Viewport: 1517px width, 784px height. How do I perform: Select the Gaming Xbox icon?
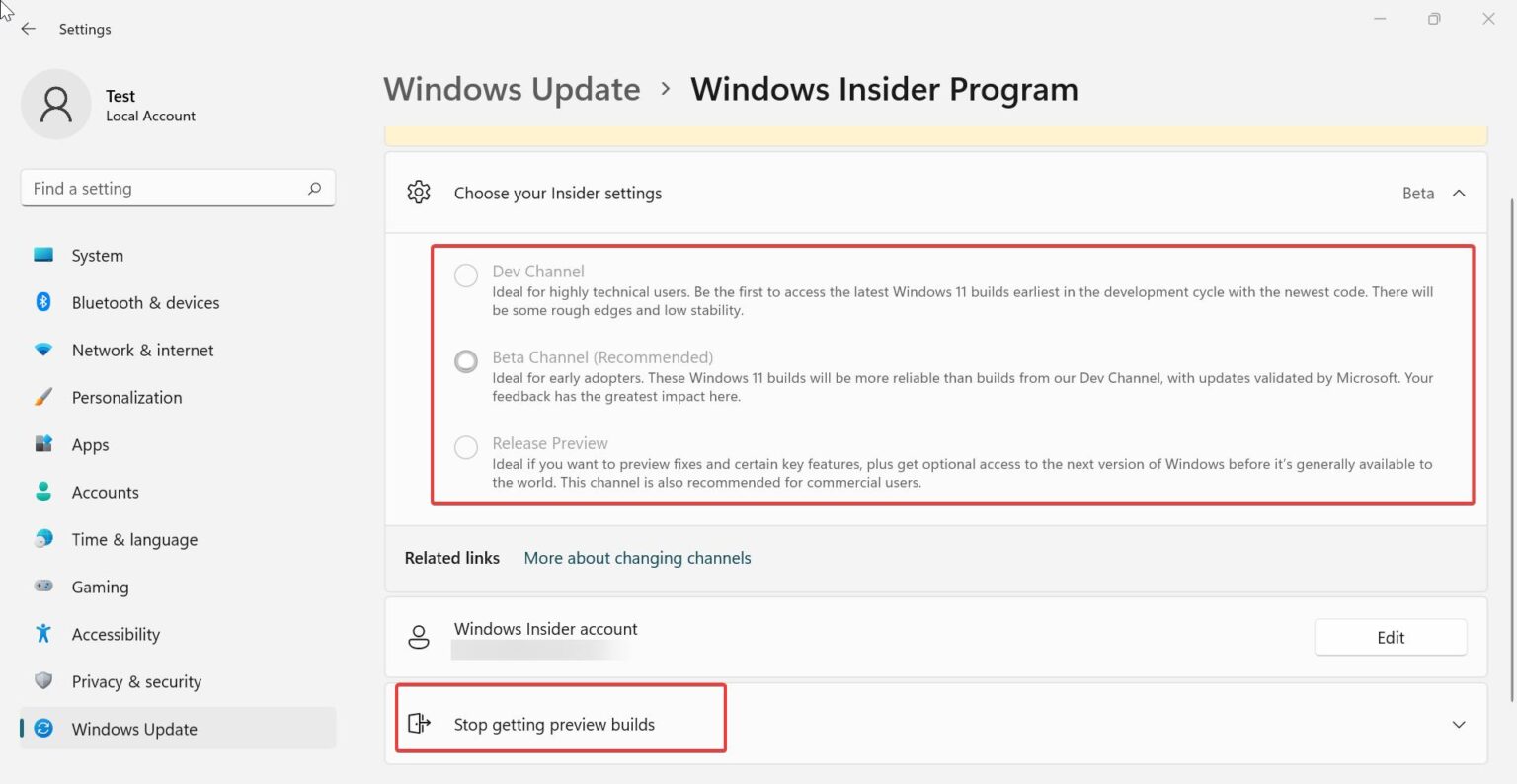(x=43, y=587)
